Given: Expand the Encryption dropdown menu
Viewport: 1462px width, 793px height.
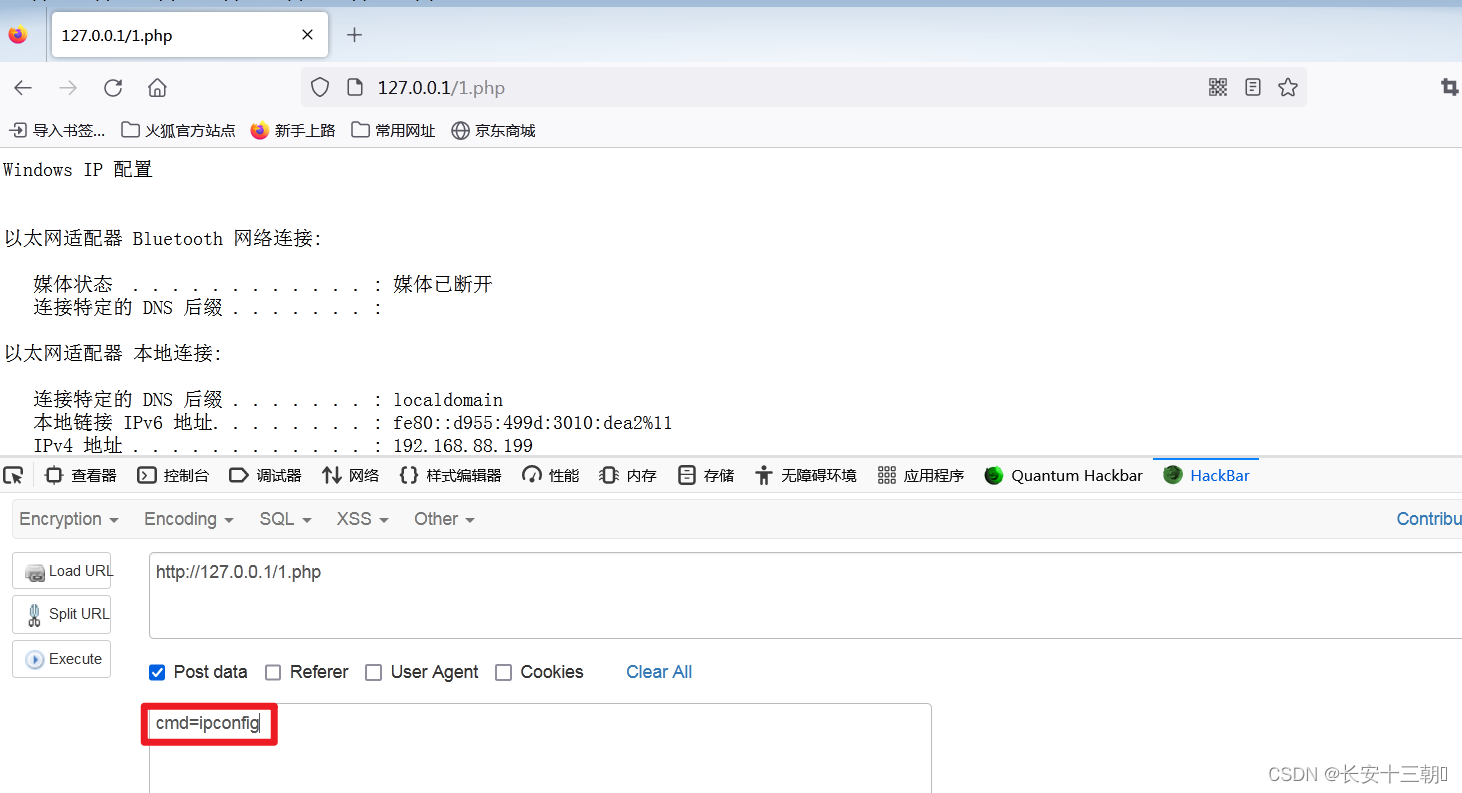Looking at the screenshot, I should tap(69, 519).
